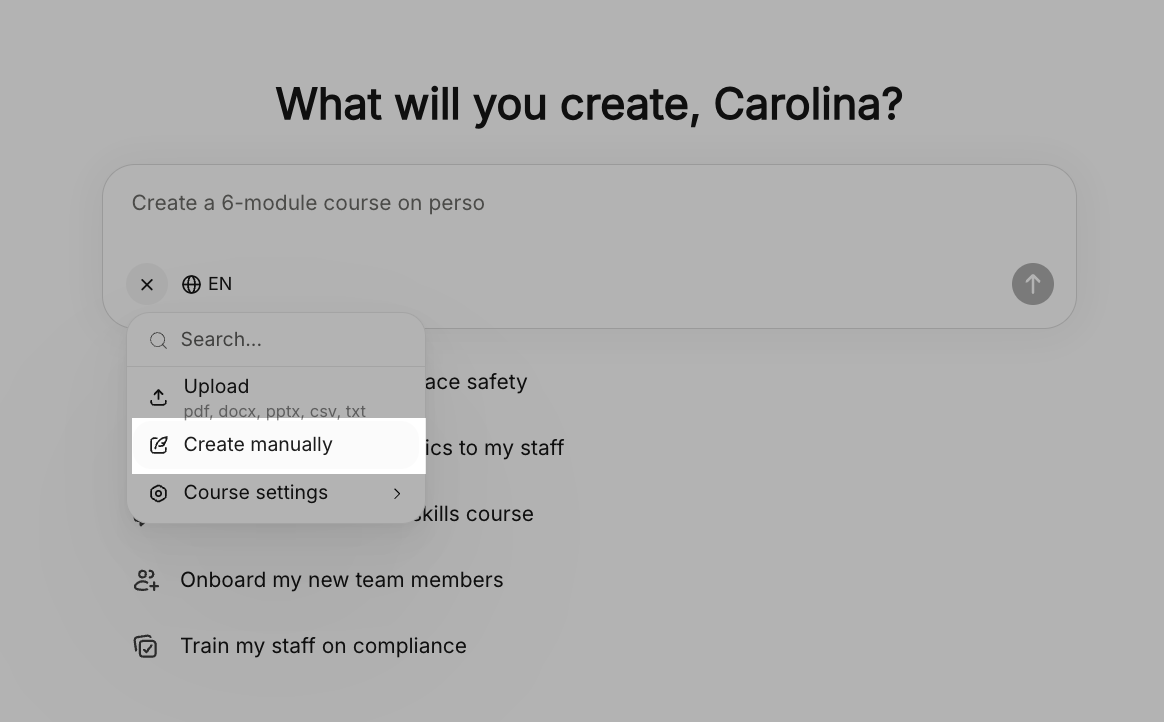Click the Create manually pencil icon
The image size is (1164, 722).
tap(158, 444)
